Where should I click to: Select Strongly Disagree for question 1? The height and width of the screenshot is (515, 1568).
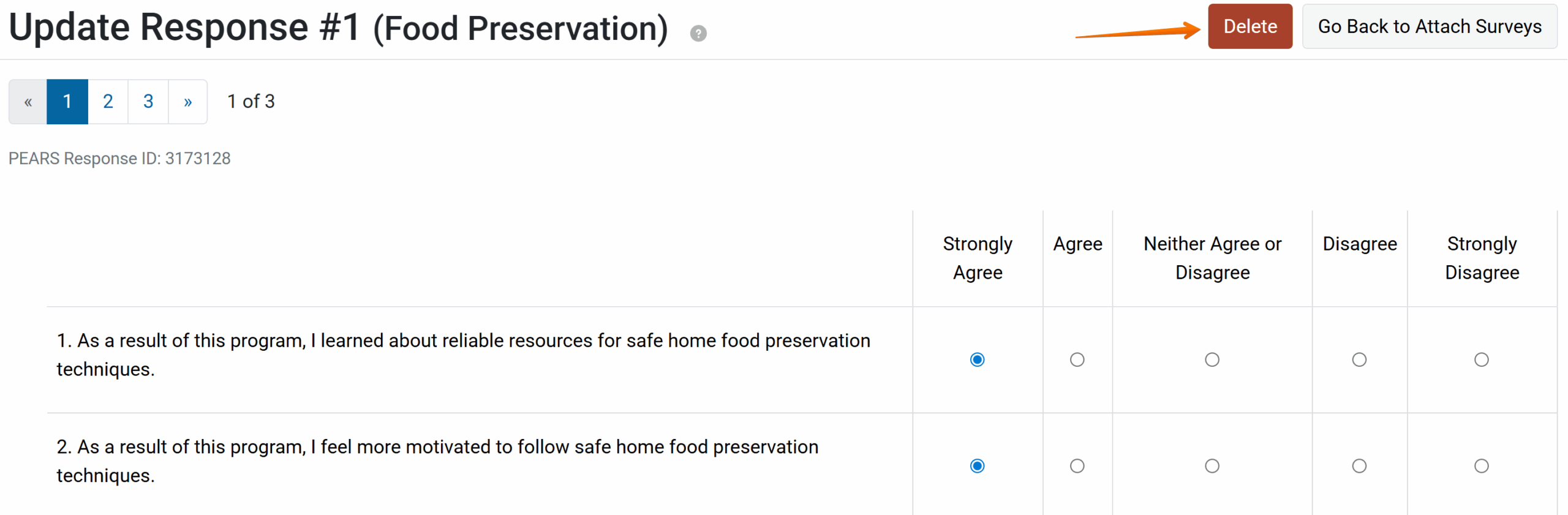click(1482, 359)
